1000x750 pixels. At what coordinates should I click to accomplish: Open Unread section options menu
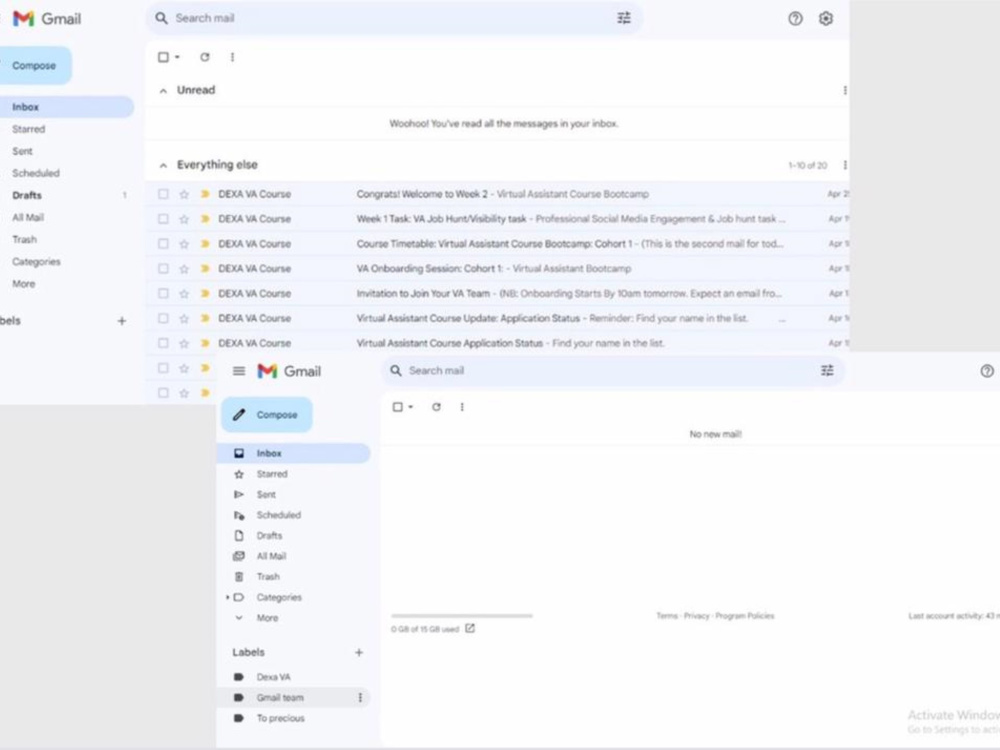pos(845,91)
